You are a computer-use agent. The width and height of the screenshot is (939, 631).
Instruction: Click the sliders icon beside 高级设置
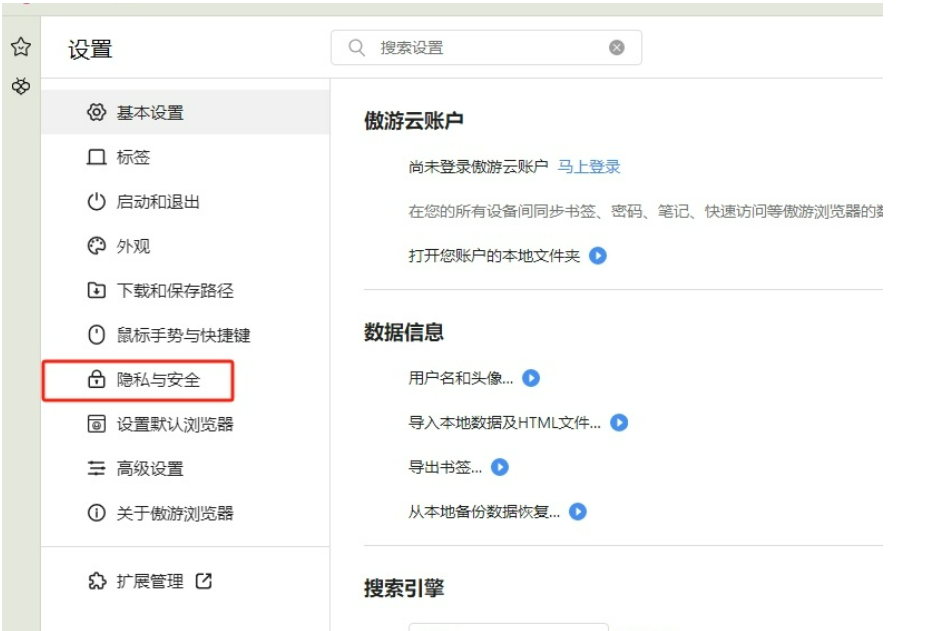tap(96, 468)
